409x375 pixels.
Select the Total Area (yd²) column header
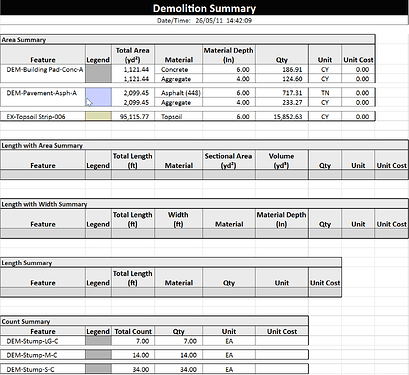[133, 55]
